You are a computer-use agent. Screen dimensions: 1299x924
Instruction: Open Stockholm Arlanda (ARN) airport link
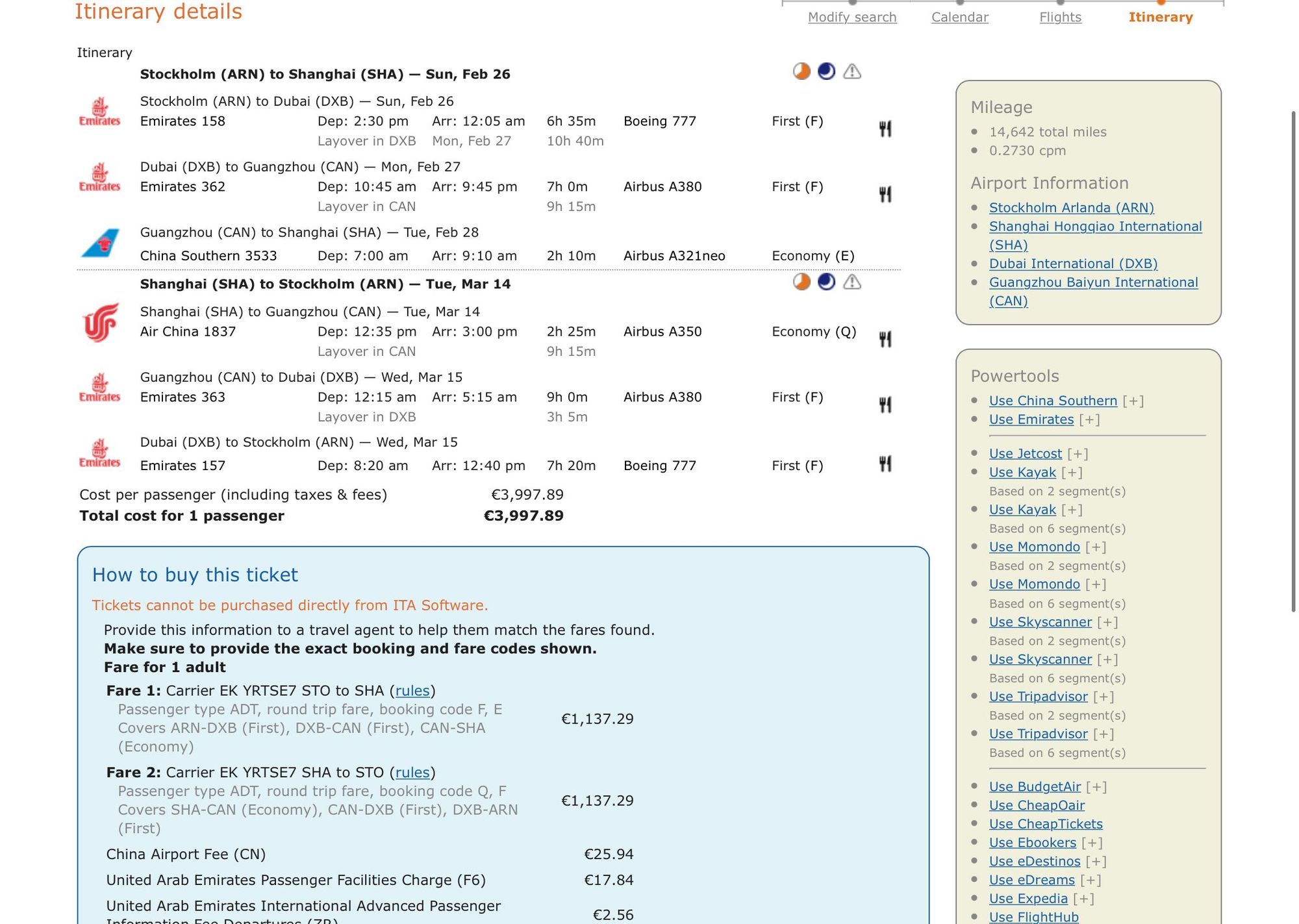(x=1072, y=208)
